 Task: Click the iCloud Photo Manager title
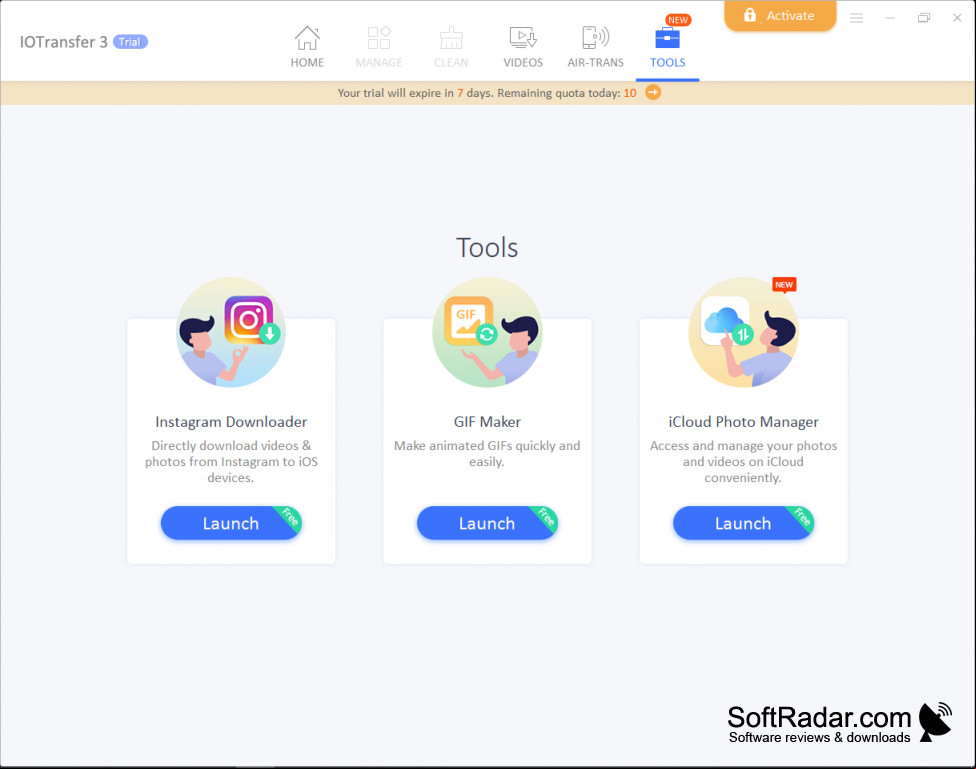[743, 422]
